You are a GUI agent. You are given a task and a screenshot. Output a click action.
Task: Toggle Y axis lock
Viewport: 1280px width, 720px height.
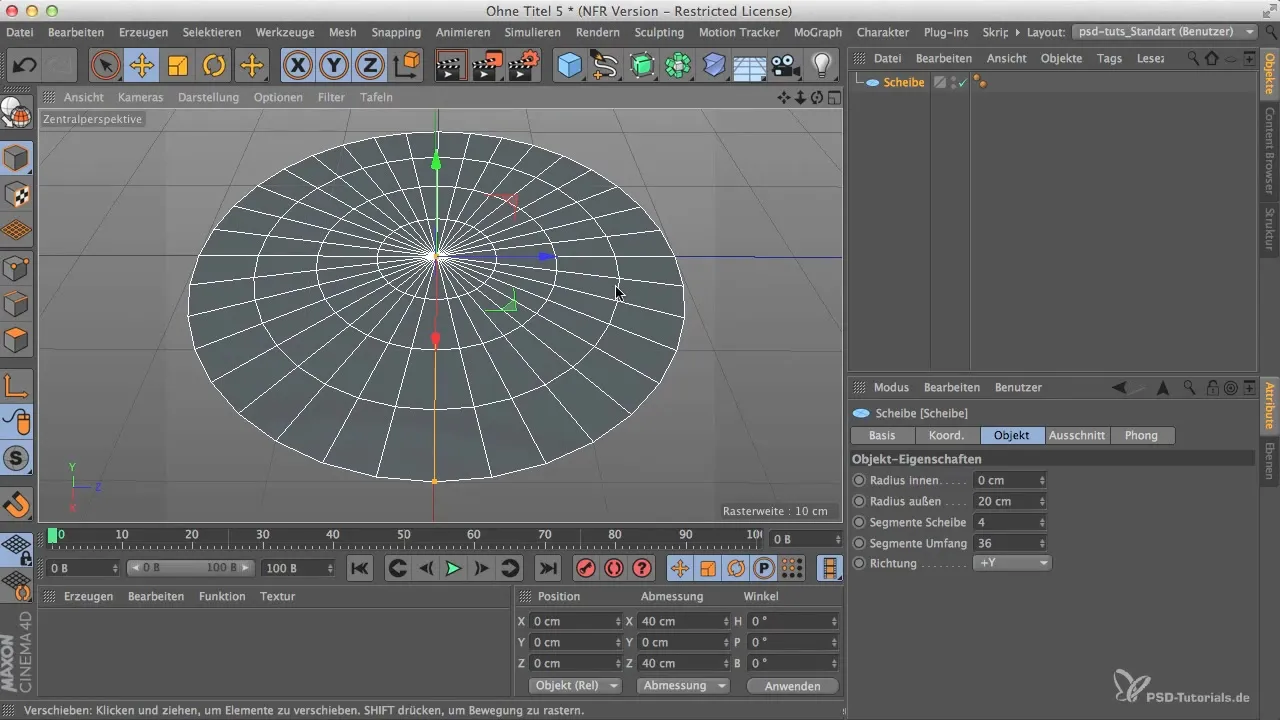(333, 66)
